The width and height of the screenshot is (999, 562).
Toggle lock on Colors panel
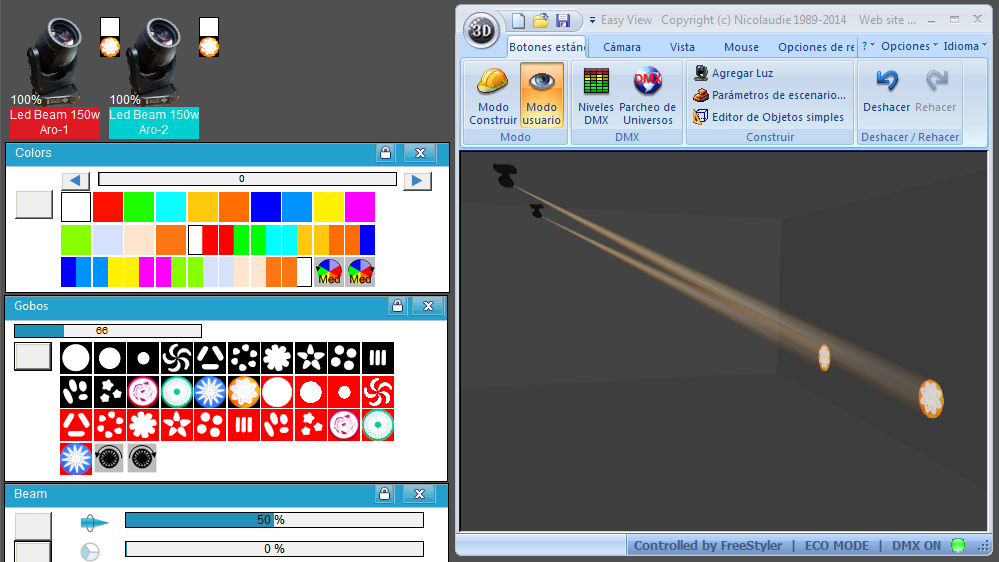[x=385, y=153]
